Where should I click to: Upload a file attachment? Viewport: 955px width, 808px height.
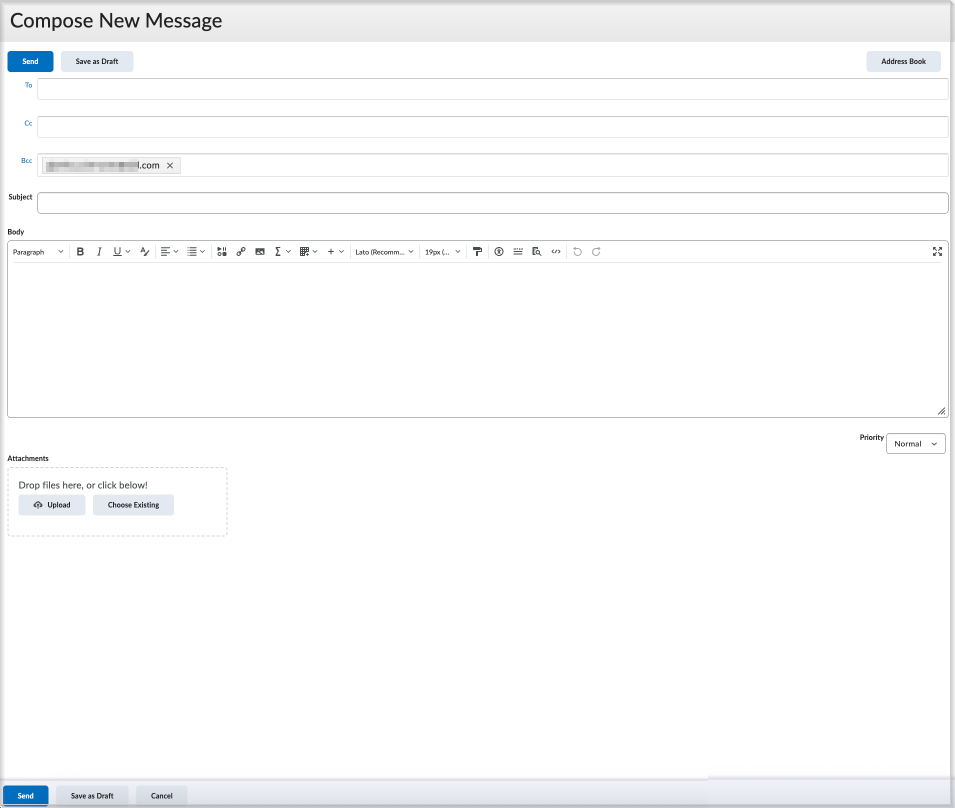[x=51, y=504]
